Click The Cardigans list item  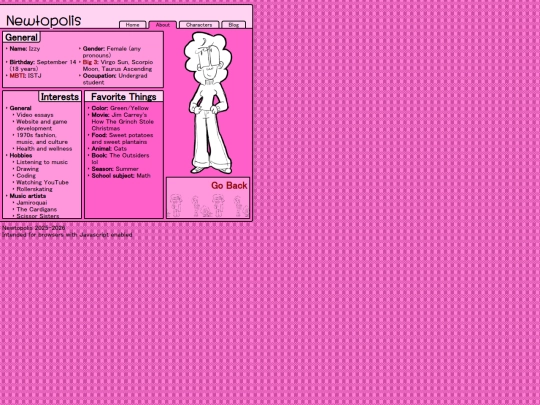click(x=37, y=209)
